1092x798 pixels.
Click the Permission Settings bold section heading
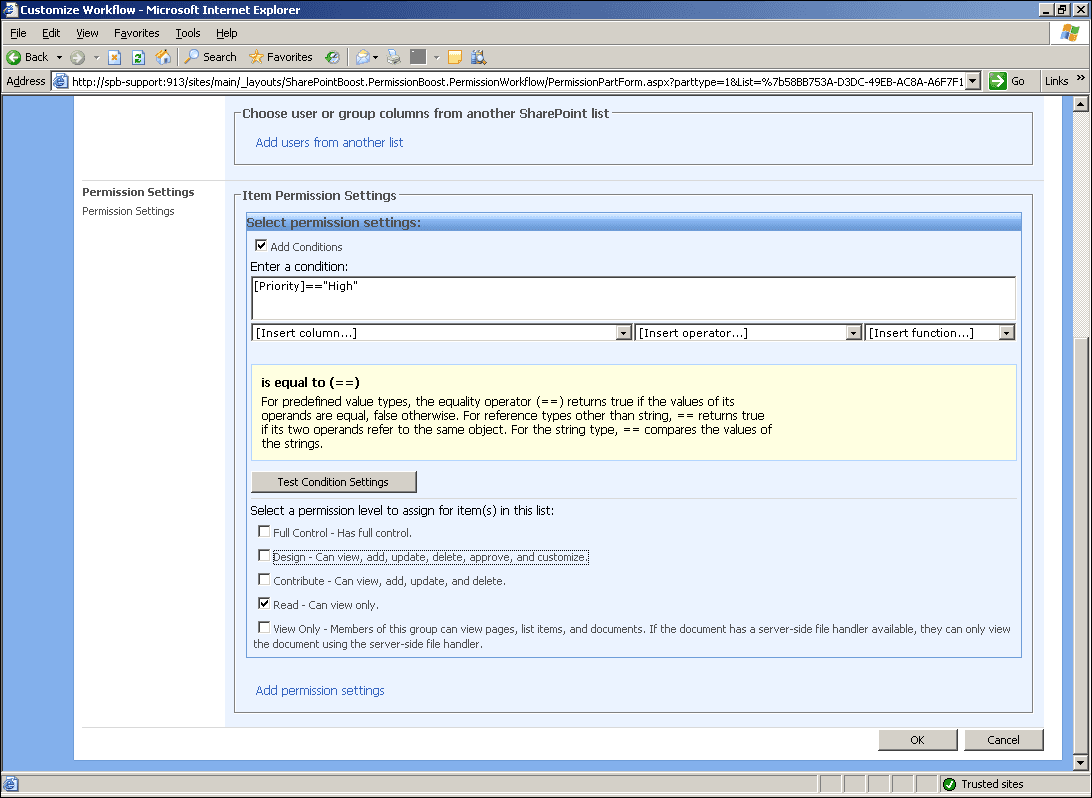(x=138, y=191)
